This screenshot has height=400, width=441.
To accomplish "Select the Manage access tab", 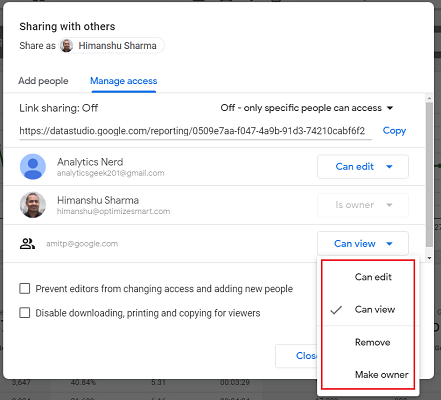I will click(x=123, y=81).
